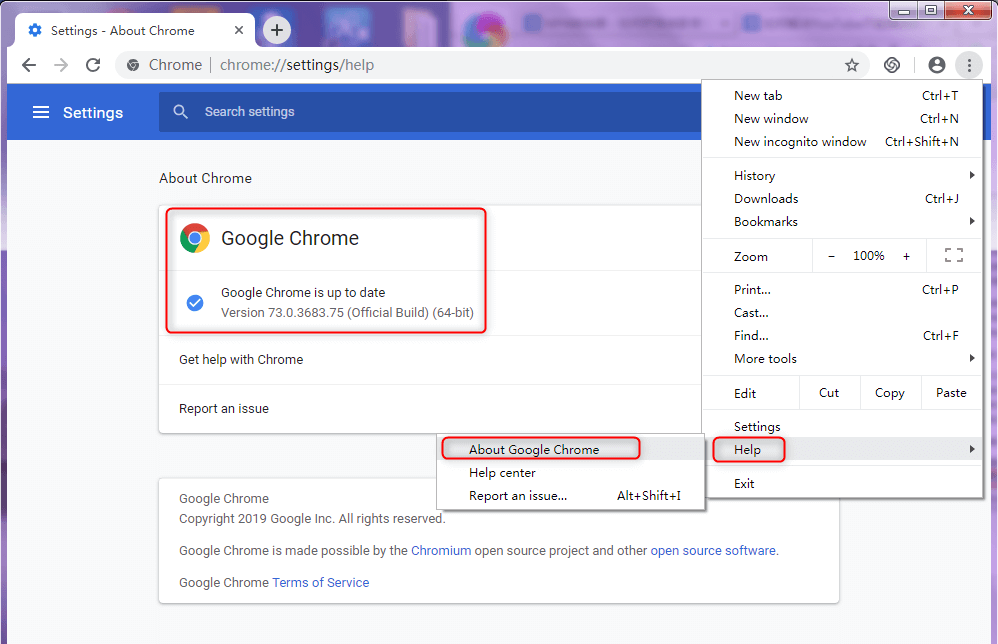Select Report an issue... in Help submenu
This screenshot has width=998, height=644.
tap(571, 495)
